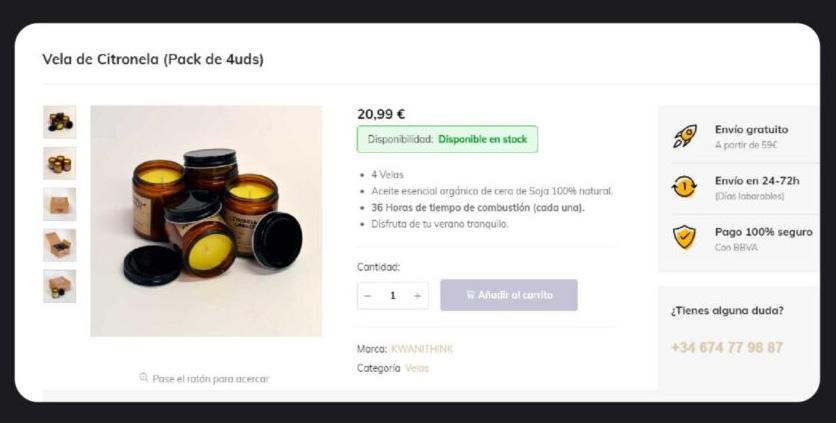The width and height of the screenshot is (836, 423).
Task: Select the second thumbnail with four candles
Action: [59, 163]
